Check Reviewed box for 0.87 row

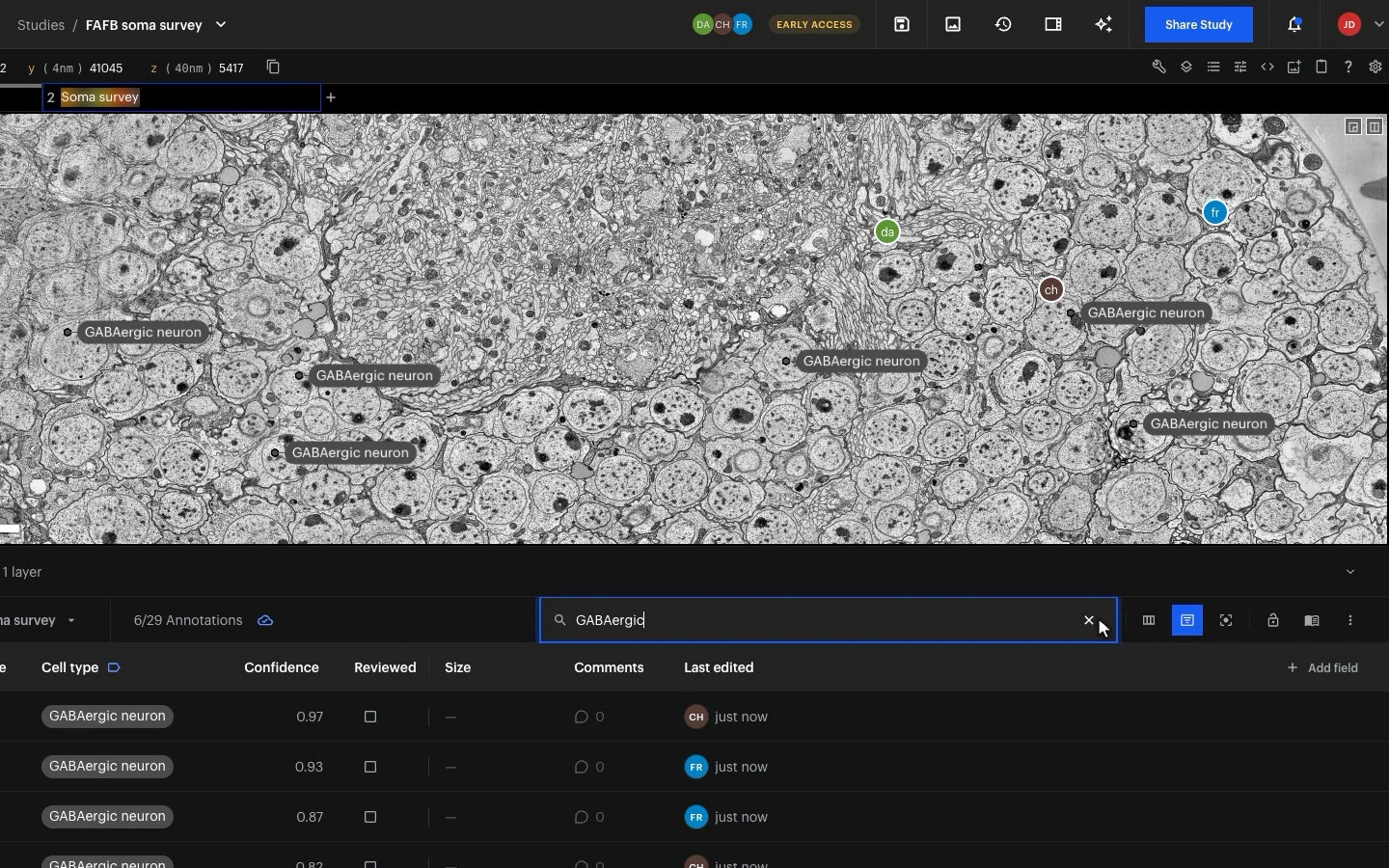(x=370, y=817)
